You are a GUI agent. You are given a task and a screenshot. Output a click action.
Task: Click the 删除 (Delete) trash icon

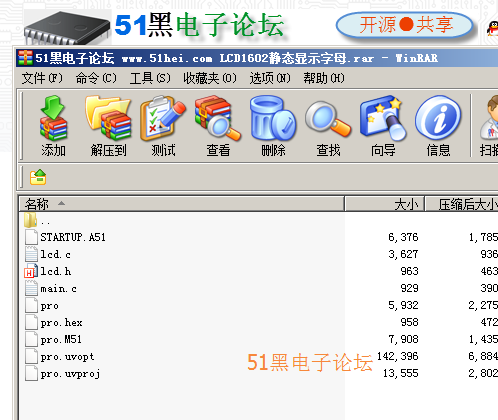coord(273,118)
